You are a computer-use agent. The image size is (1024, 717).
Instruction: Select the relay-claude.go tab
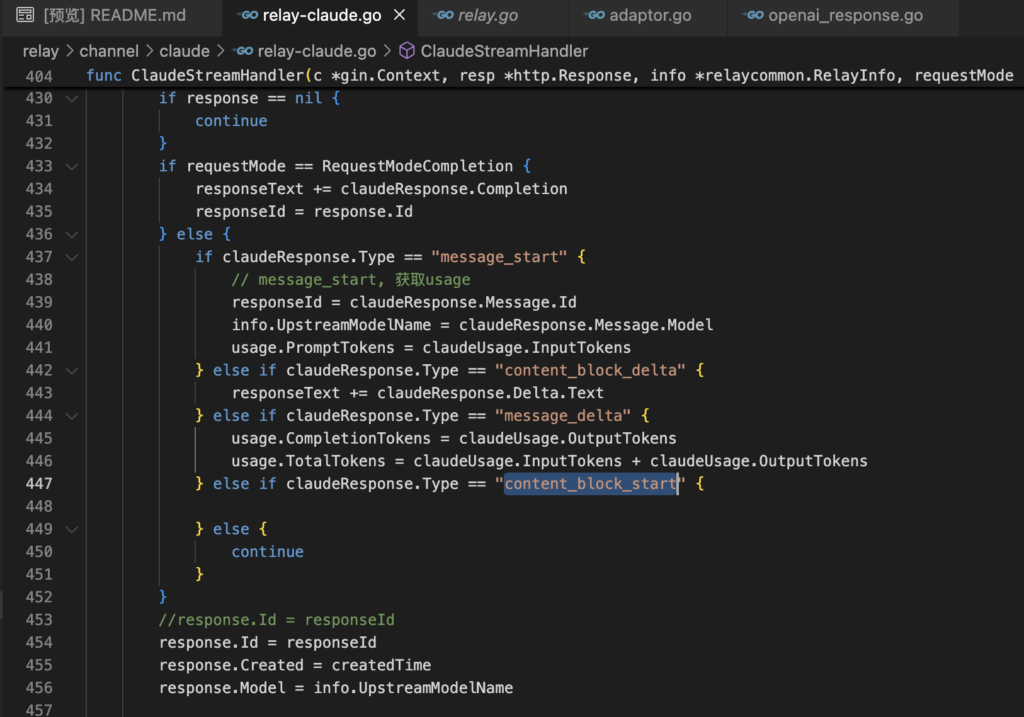321,15
